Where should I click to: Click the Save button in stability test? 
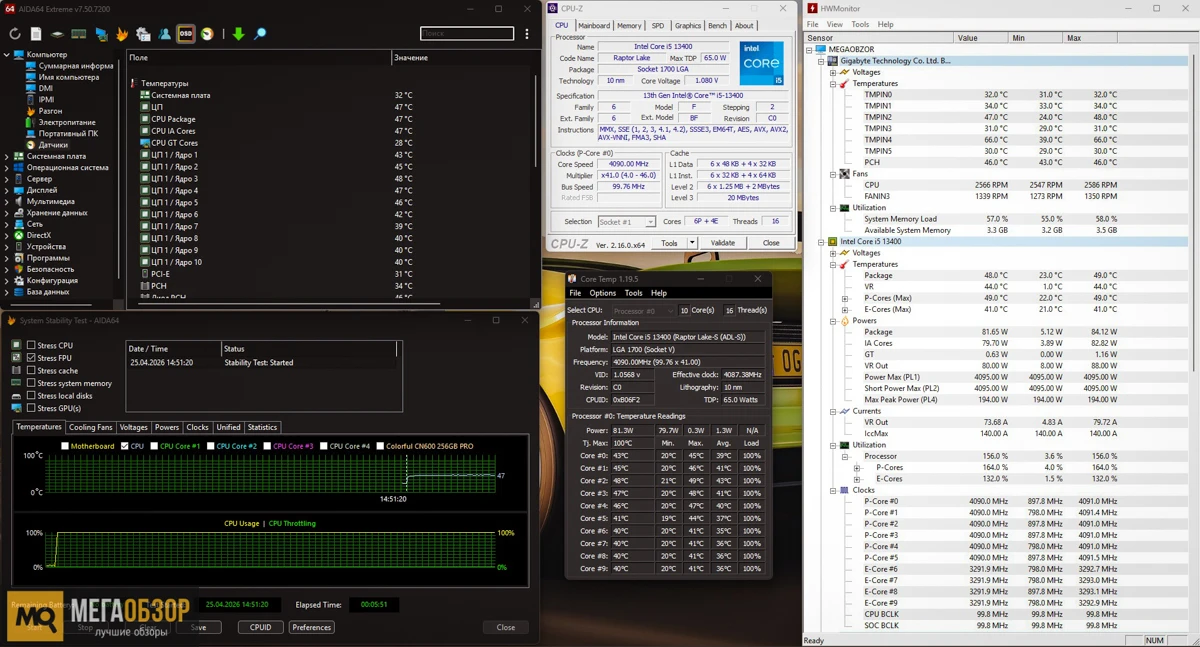[199, 627]
